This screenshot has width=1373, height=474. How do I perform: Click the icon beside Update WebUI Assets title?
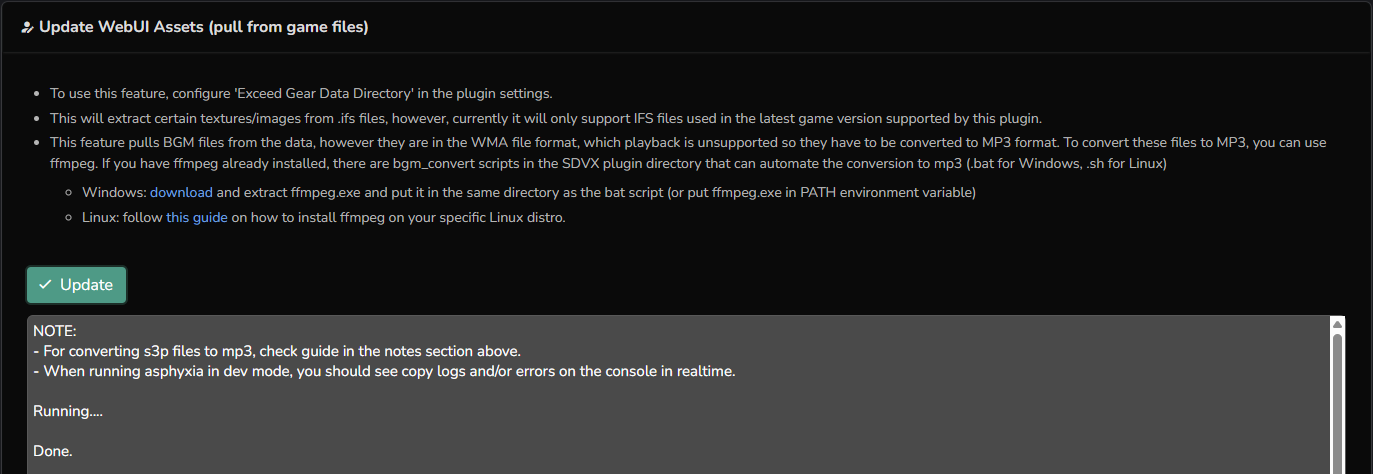point(27,27)
